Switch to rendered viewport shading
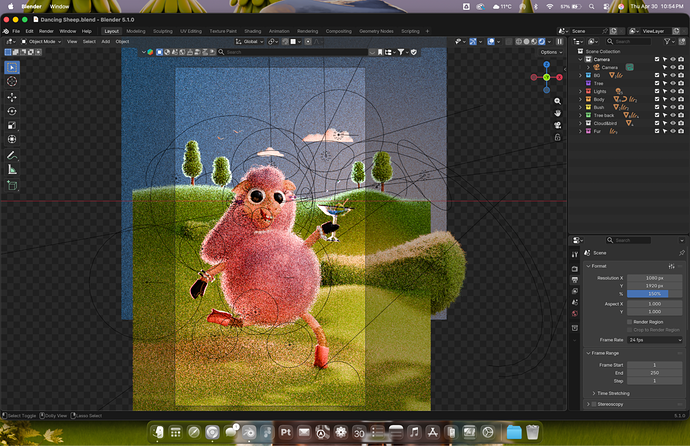Viewport: 690px width, 446px height. click(x=542, y=41)
